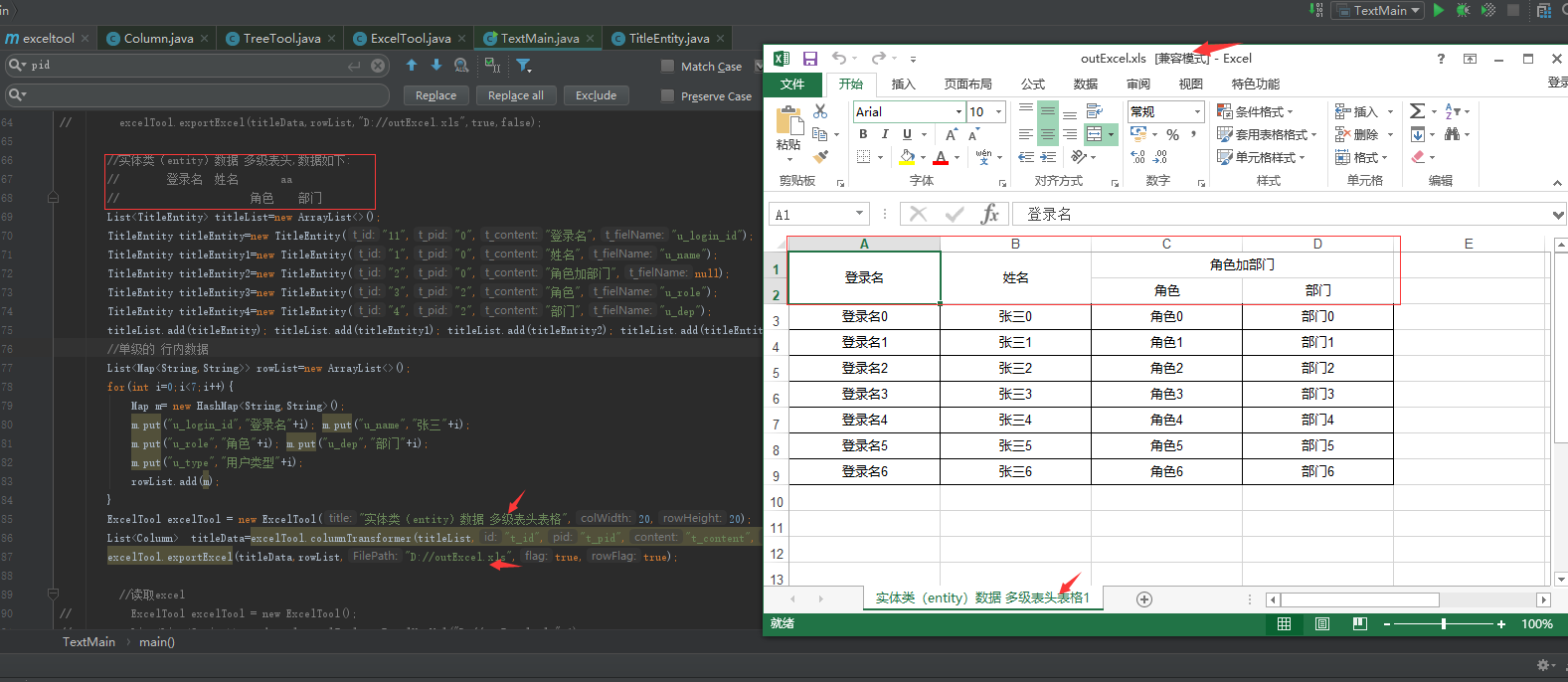Apply bold formatting in Excel ribbon
This screenshot has height=682, width=1568.
863,134
